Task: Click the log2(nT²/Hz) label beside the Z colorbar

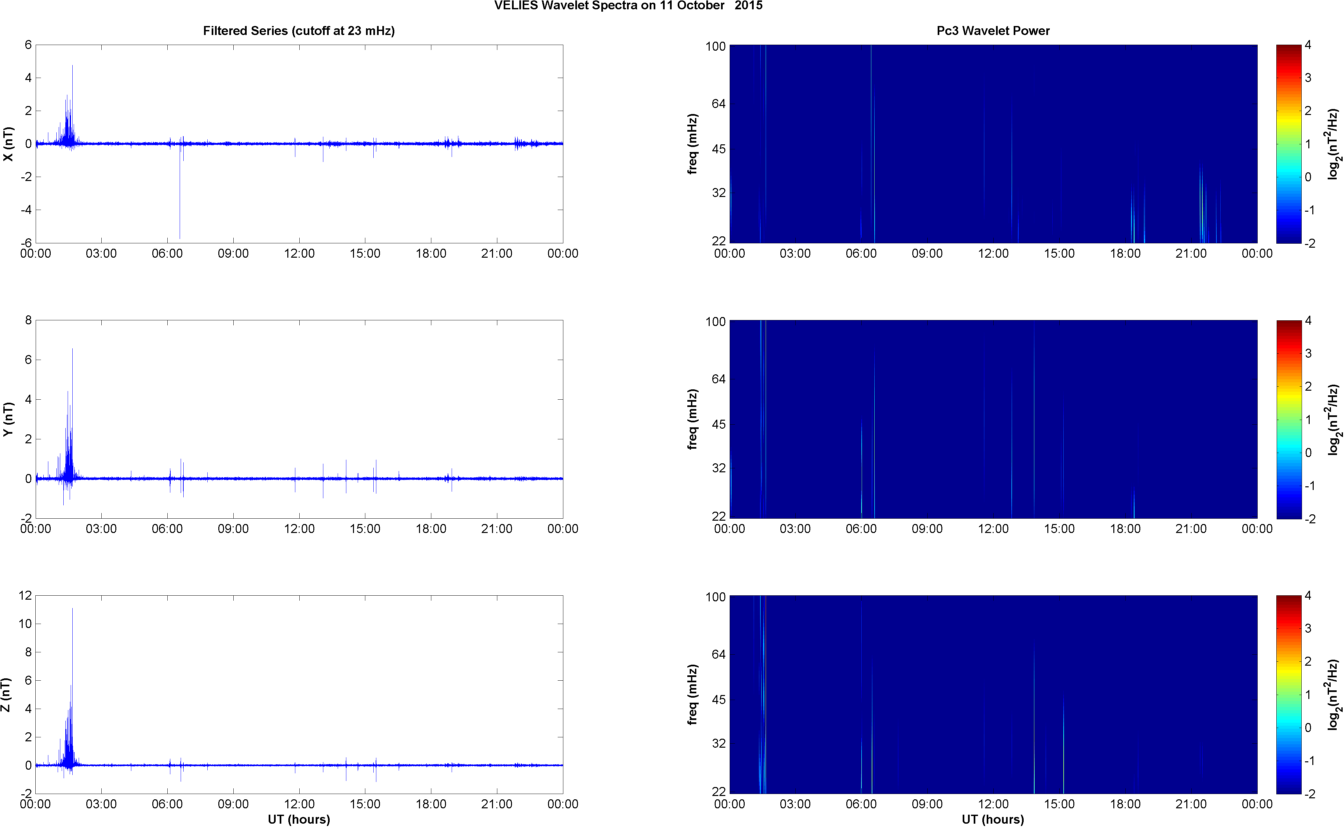Action: tap(1334, 694)
